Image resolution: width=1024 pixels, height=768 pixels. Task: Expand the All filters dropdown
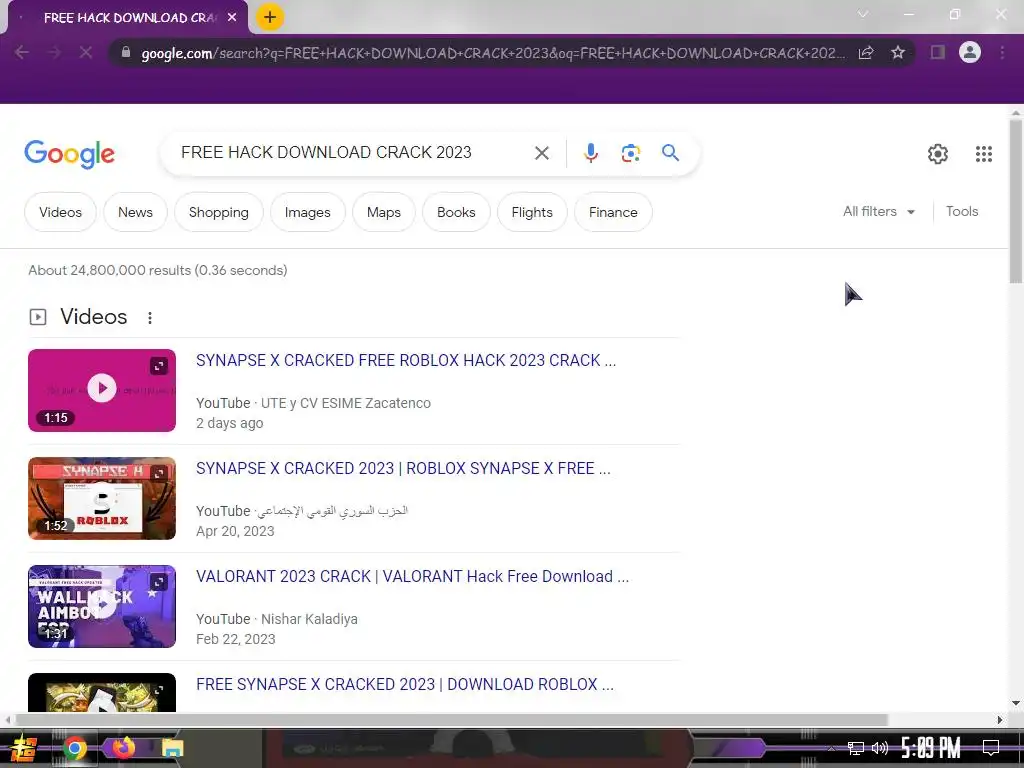click(x=879, y=212)
